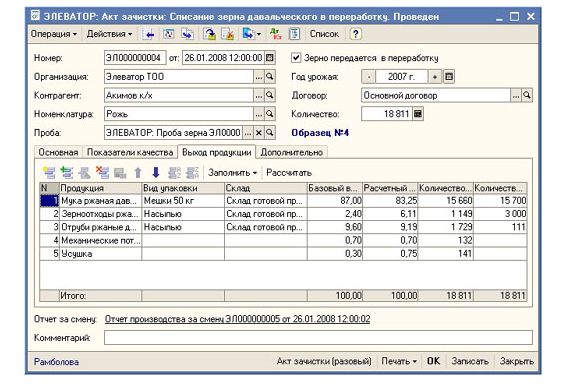Open year picker icon beside Год урожая
The height and width of the screenshot is (389, 570).
[x=449, y=77]
